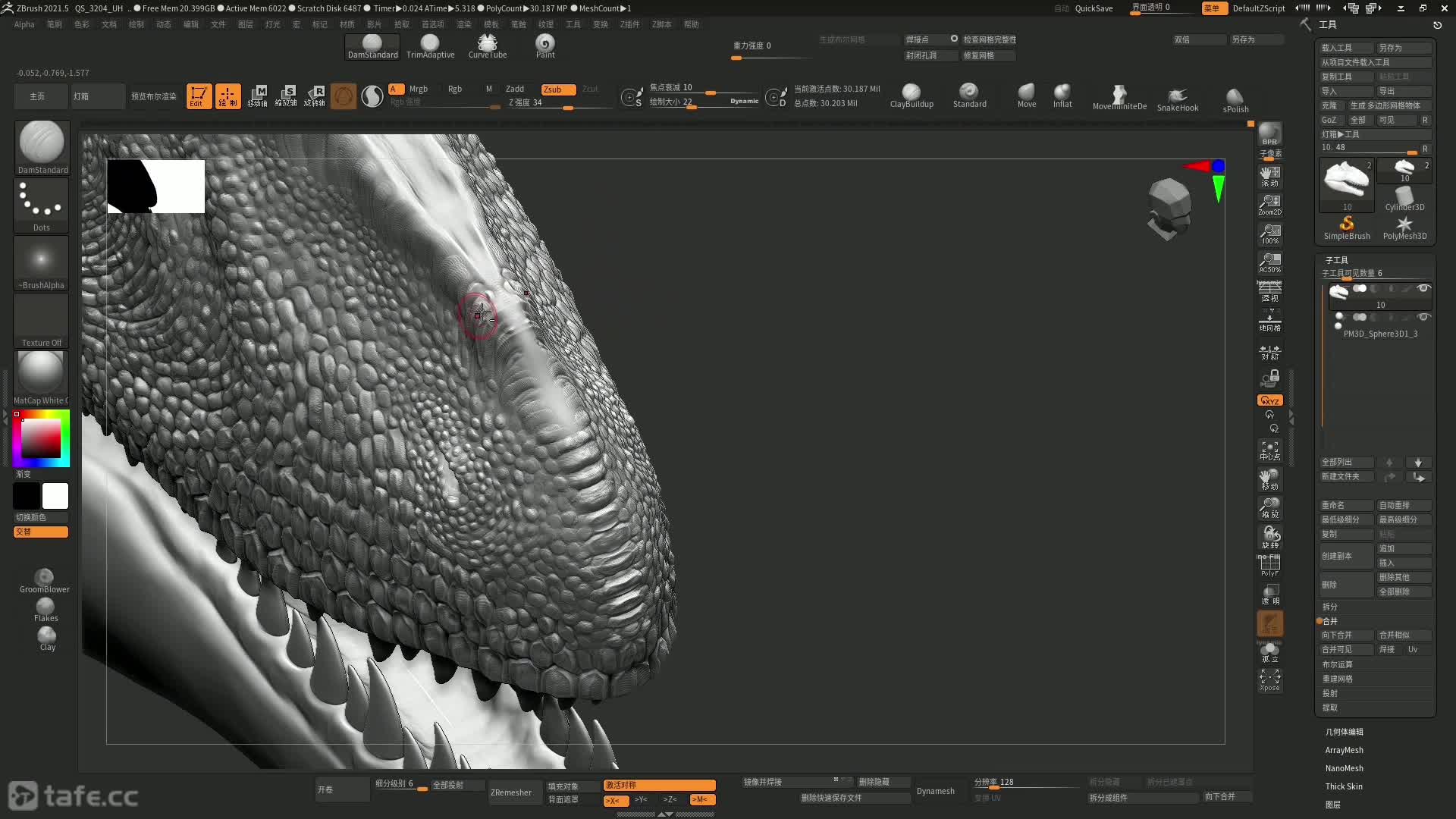Toggle the floor grid (地网格)
This screenshot has width=1456, height=819.
pyautogui.click(x=1269, y=320)
